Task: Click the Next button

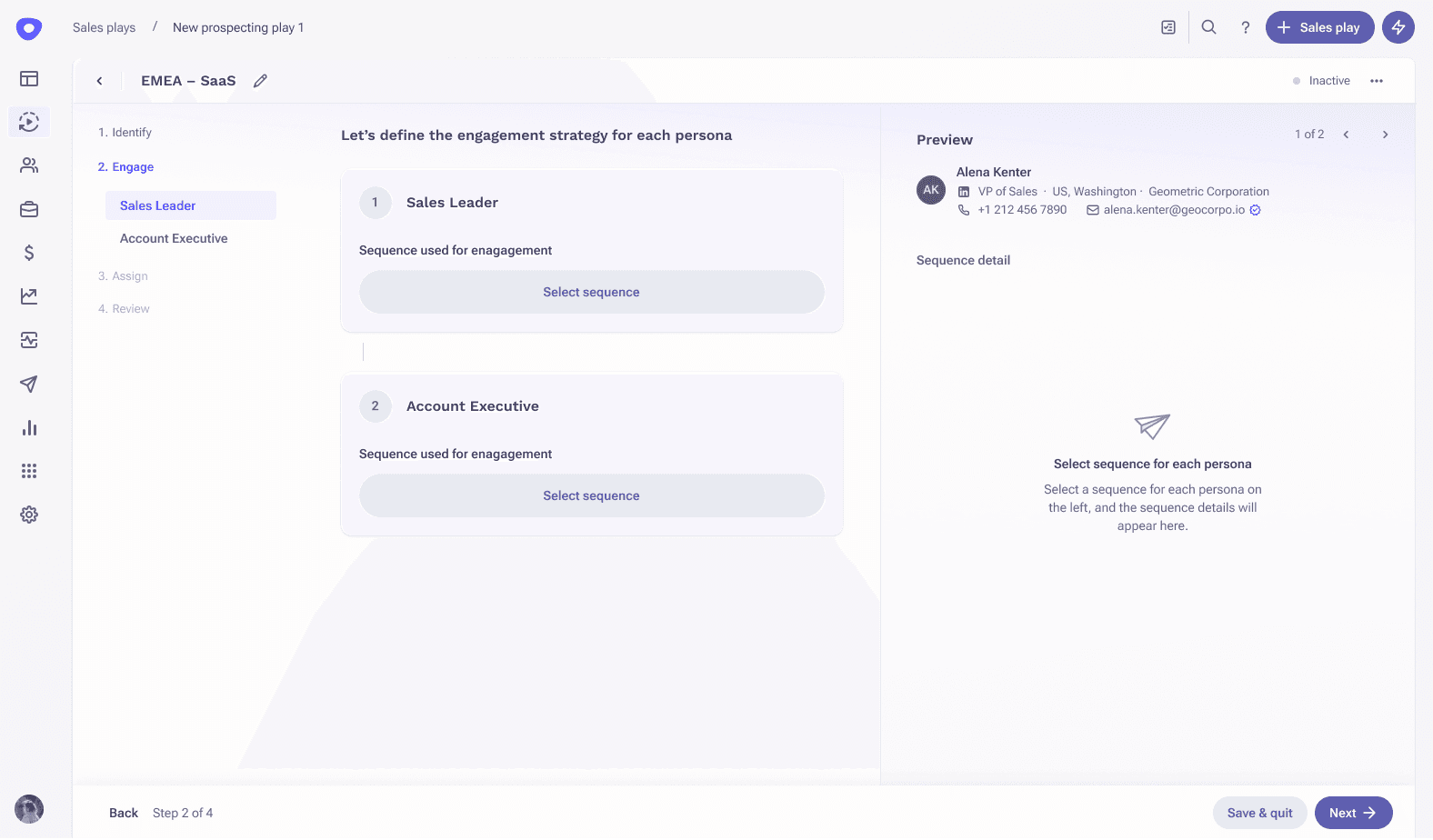Action: [1352, 813]
